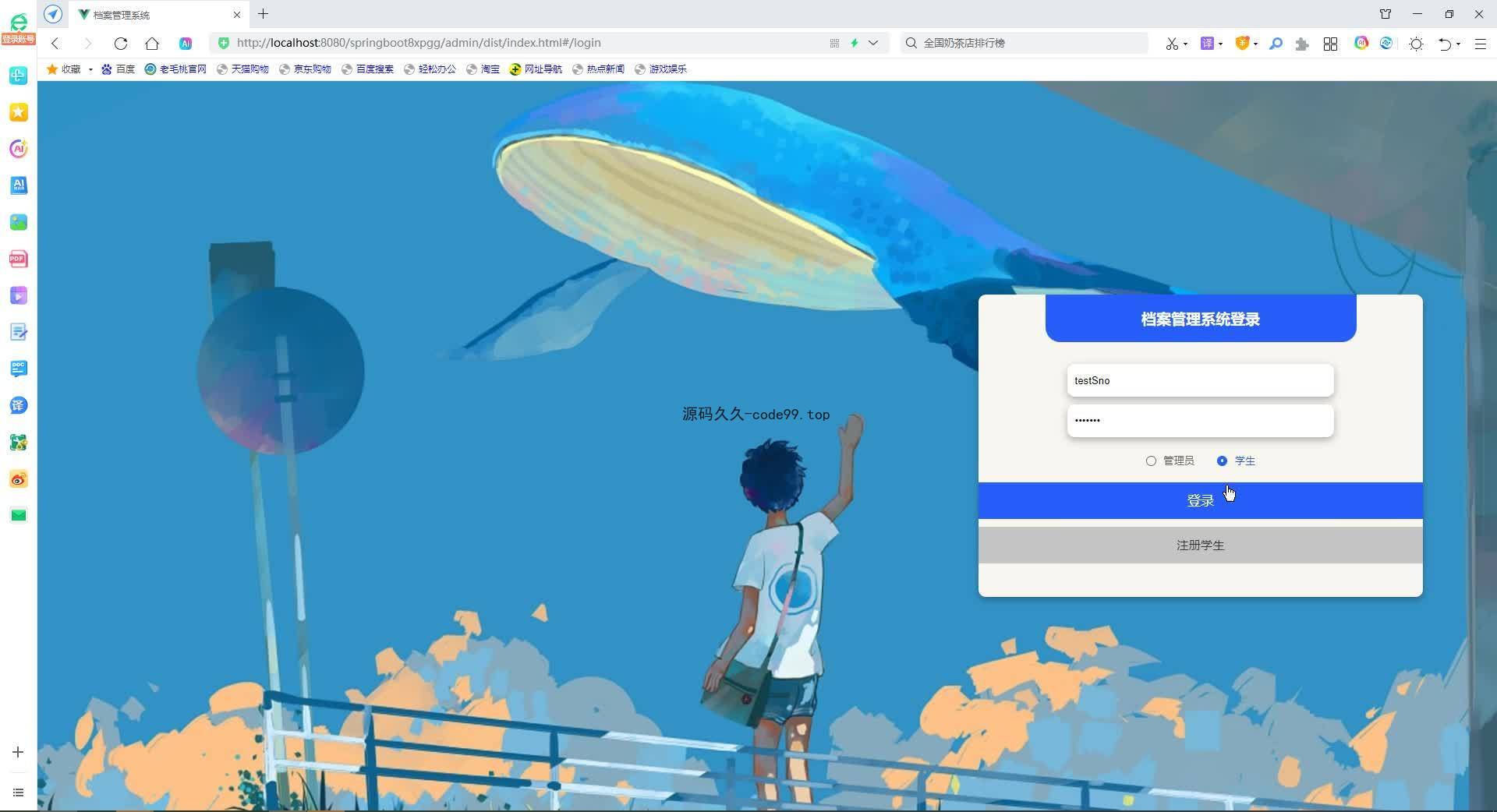Image resolution: width=1497 pixels, height=812 pixels.
Task: Click the colorful AI circle icon in toolbar
Action: (x=1361, y=44)
